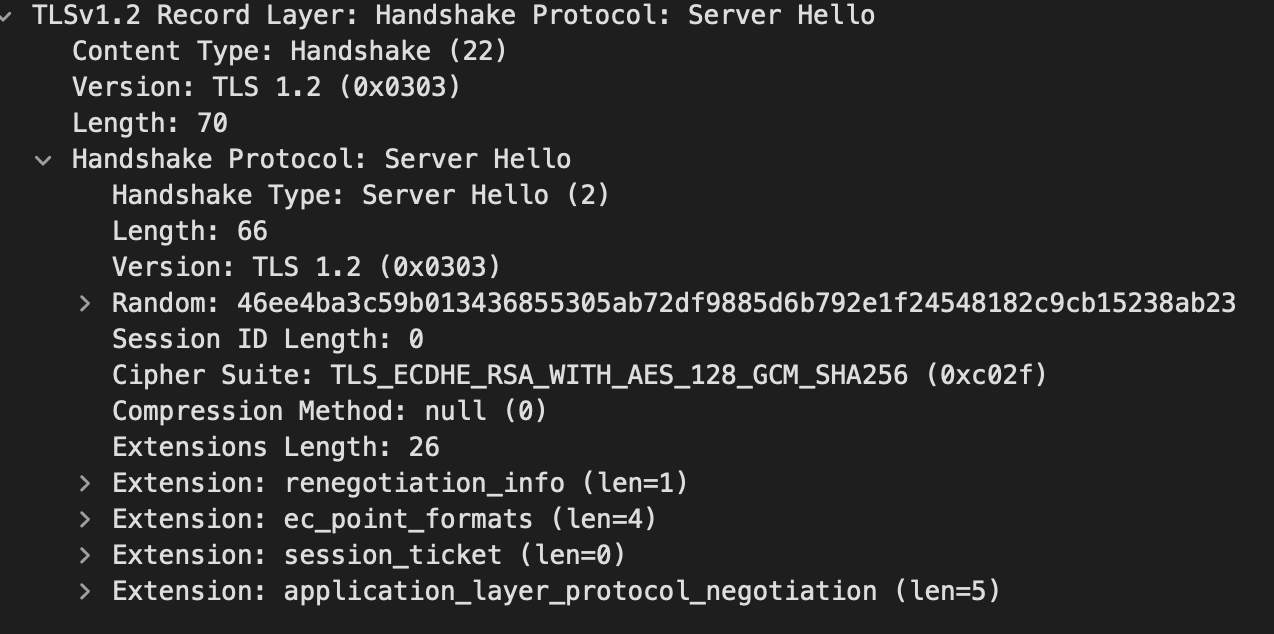Screen dimensions: 1274x634
Task: Select the Random value row
Action: click(674, 303)
